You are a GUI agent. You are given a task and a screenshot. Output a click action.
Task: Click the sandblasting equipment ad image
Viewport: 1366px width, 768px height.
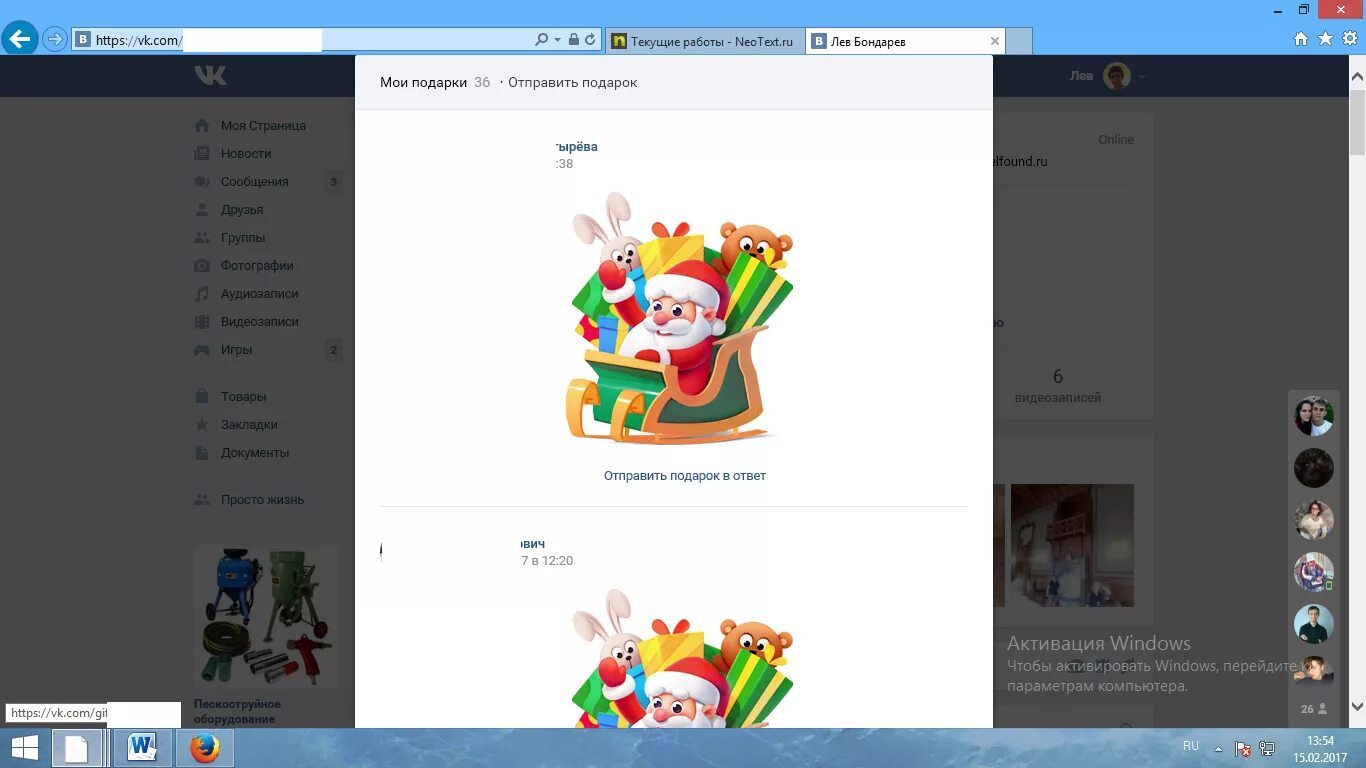click(266, 616)
